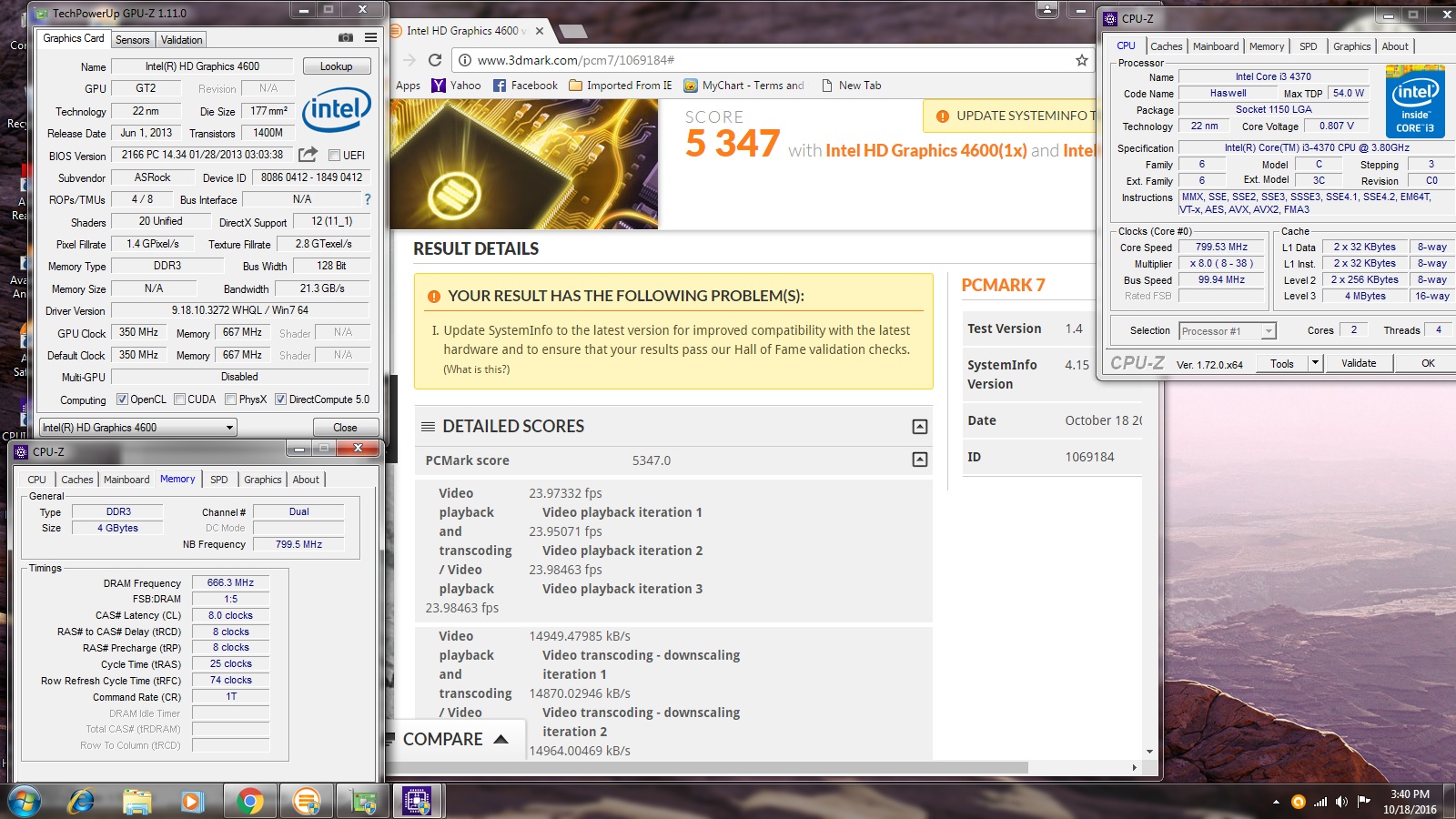Viewport: 1456px width, 819px height.
Task: Click the address bar URL in Chrome
Action: [576, 60]
